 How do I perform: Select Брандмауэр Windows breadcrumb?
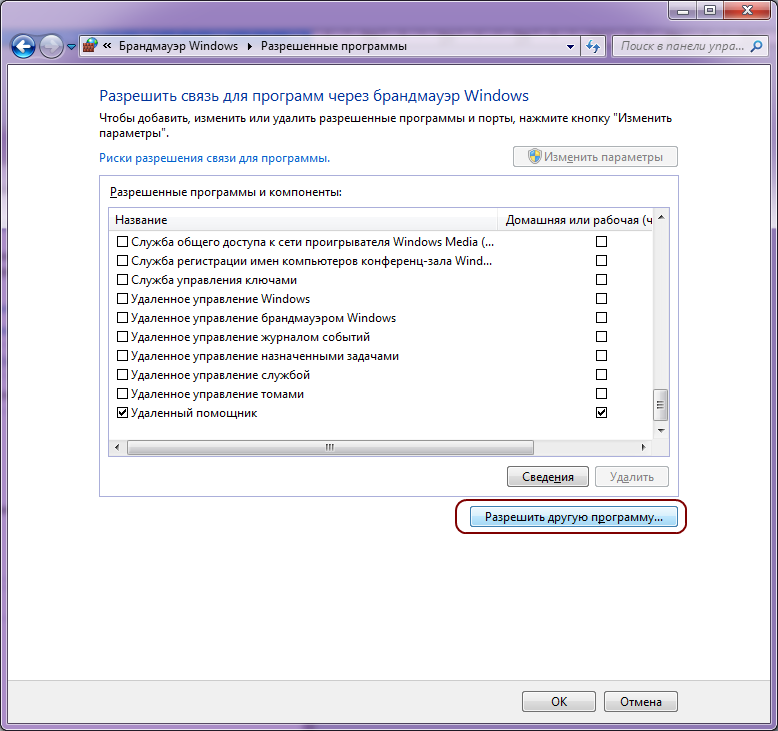(x=178, y=46)
